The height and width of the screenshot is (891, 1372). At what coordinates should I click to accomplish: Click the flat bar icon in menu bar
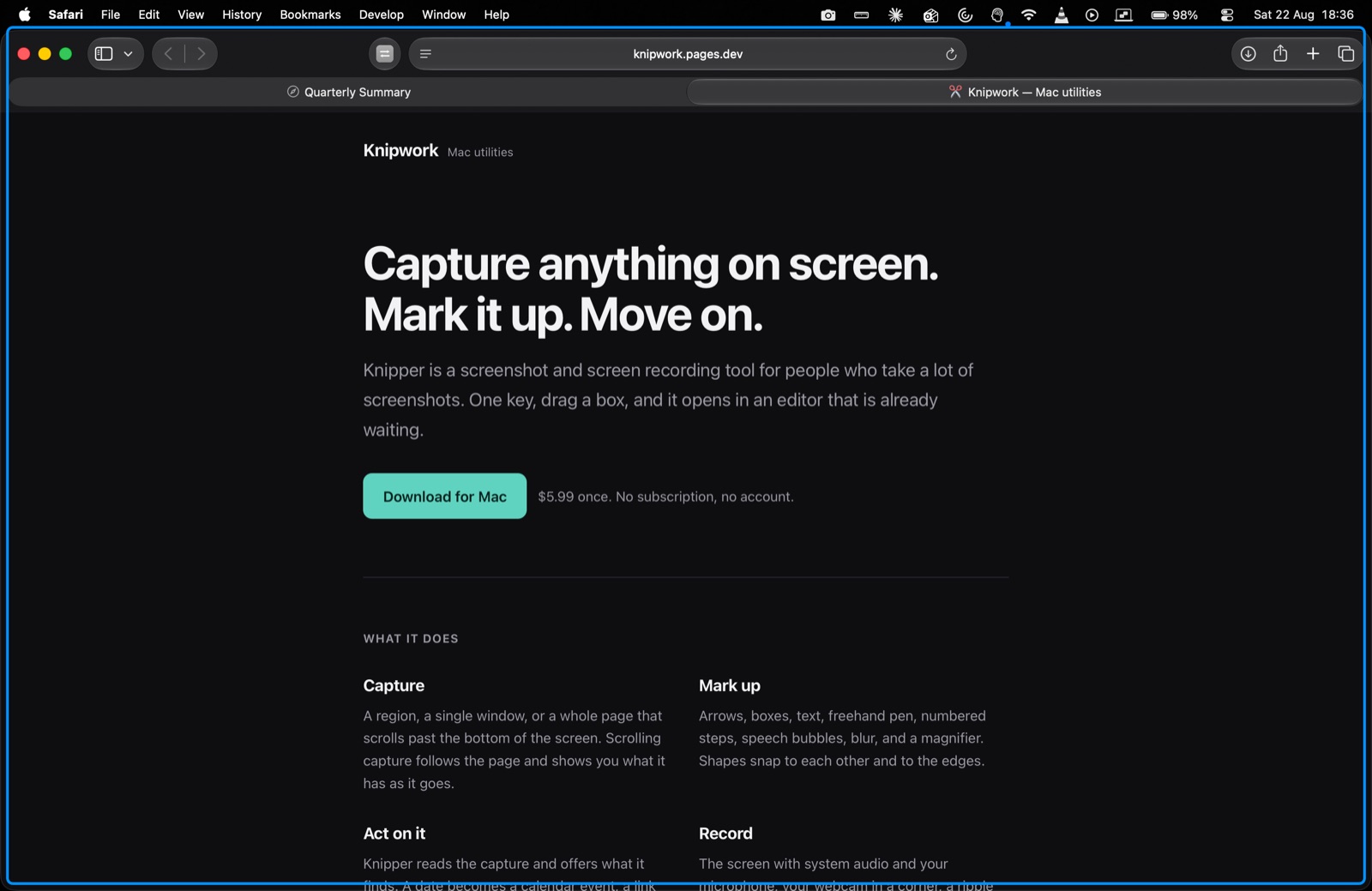point(862,15)
